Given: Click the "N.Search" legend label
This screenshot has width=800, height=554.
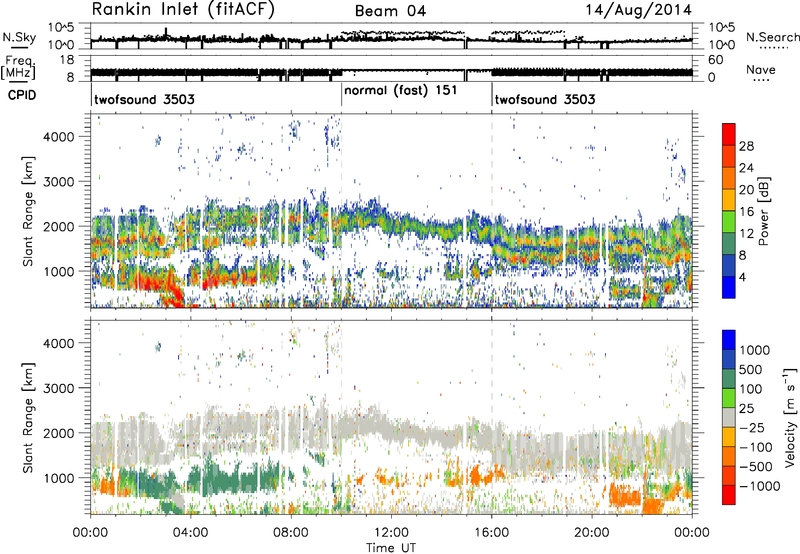Looking at the screenshot, I should pyautogui.click(x=772, y=37).
